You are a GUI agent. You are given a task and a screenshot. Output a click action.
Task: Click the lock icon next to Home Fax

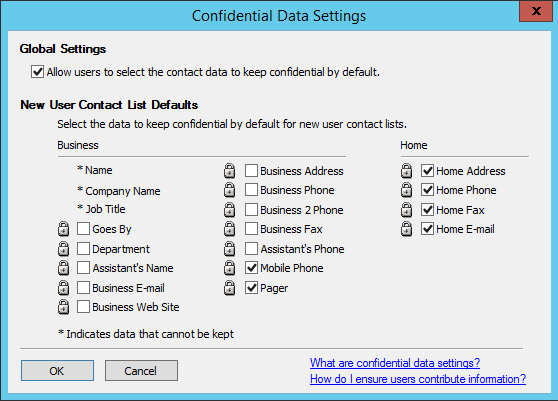click(x=406, y=210)
